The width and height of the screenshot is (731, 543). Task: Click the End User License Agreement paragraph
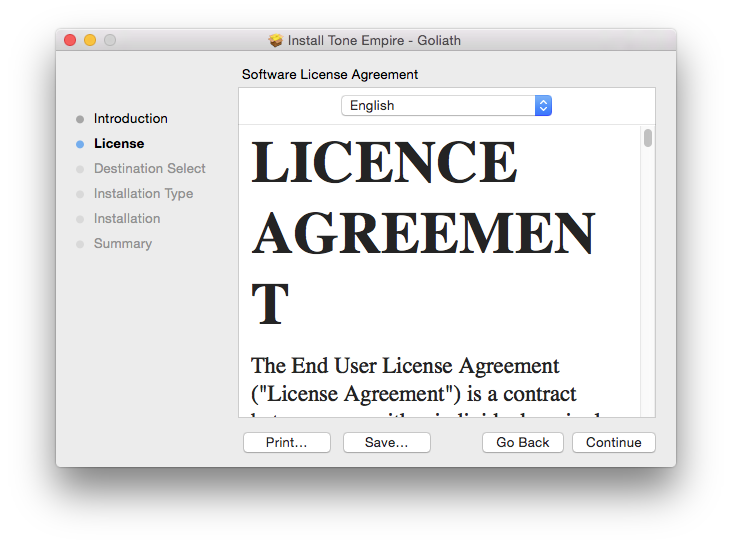coord(420,380)
